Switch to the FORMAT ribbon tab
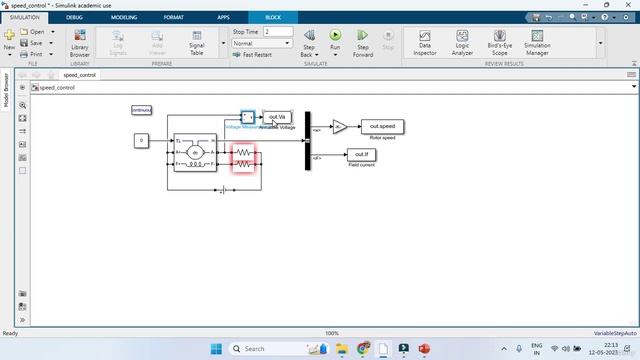Screen dimensions: 640x360 pos(173,18)
